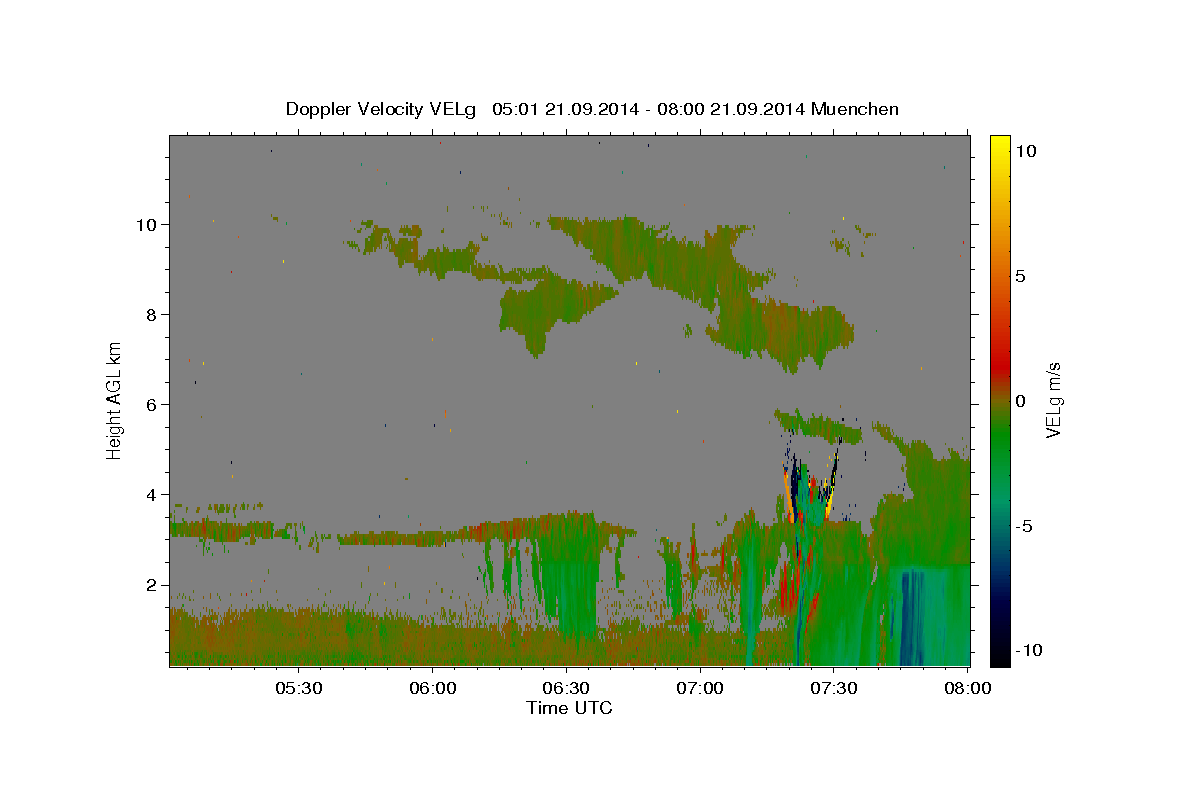Click the height axis label 4

tap(151, 494)
